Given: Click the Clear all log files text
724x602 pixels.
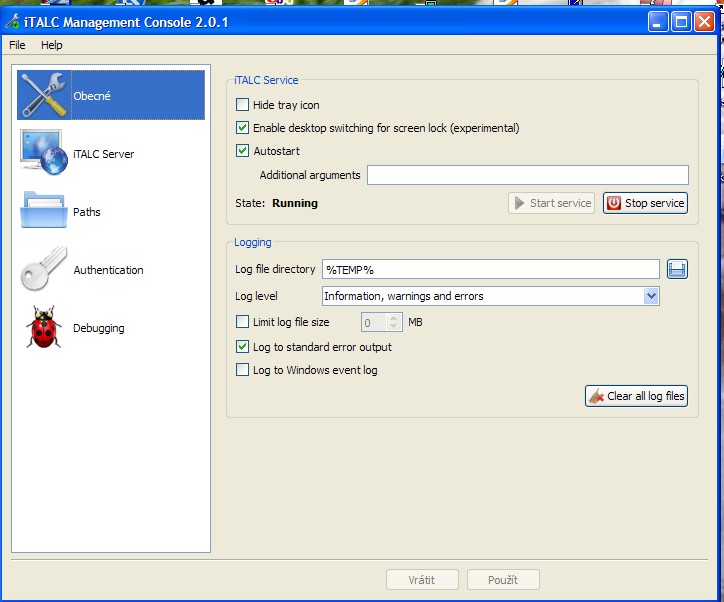Looking at the screenshot, I should coord(646,396).
